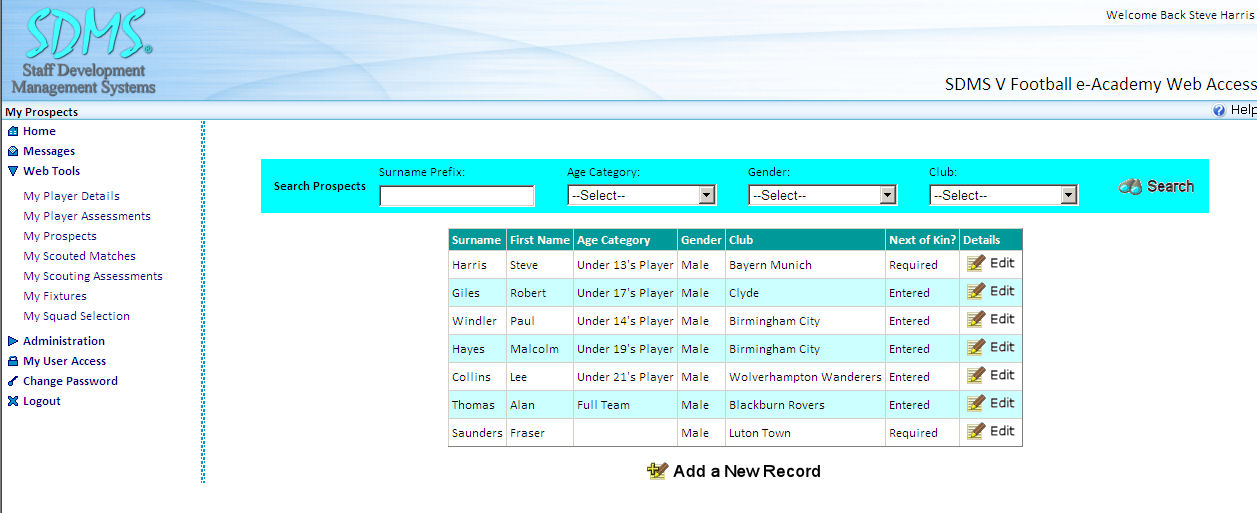Open Messages in the sidebar menu
The width and height of the screenshot is (1257, 513).
tap(49, 151)
